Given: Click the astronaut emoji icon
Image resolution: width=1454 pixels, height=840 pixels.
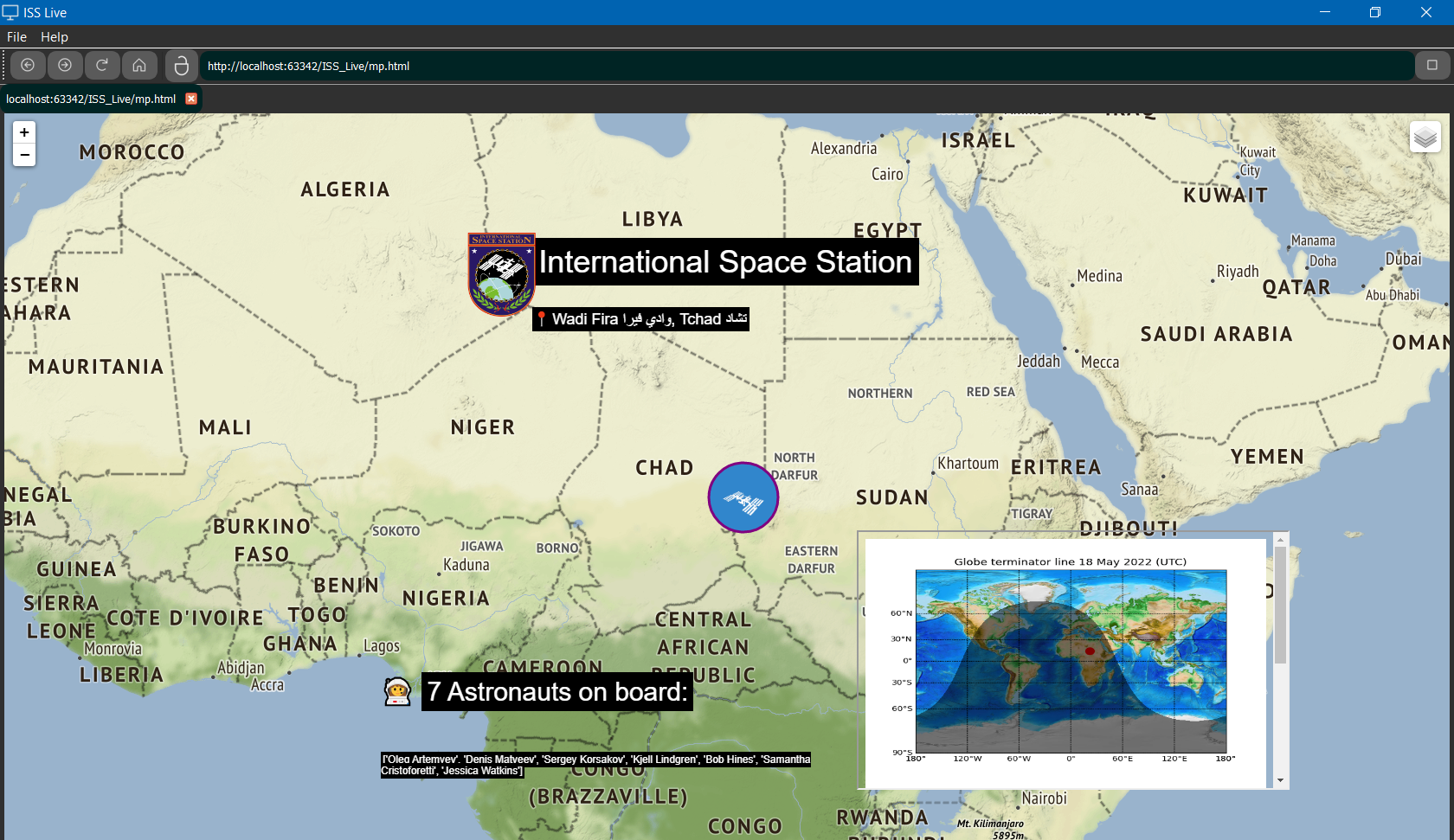Looking at the screenshot, I should pyautogui.click(x=397, y=691).
